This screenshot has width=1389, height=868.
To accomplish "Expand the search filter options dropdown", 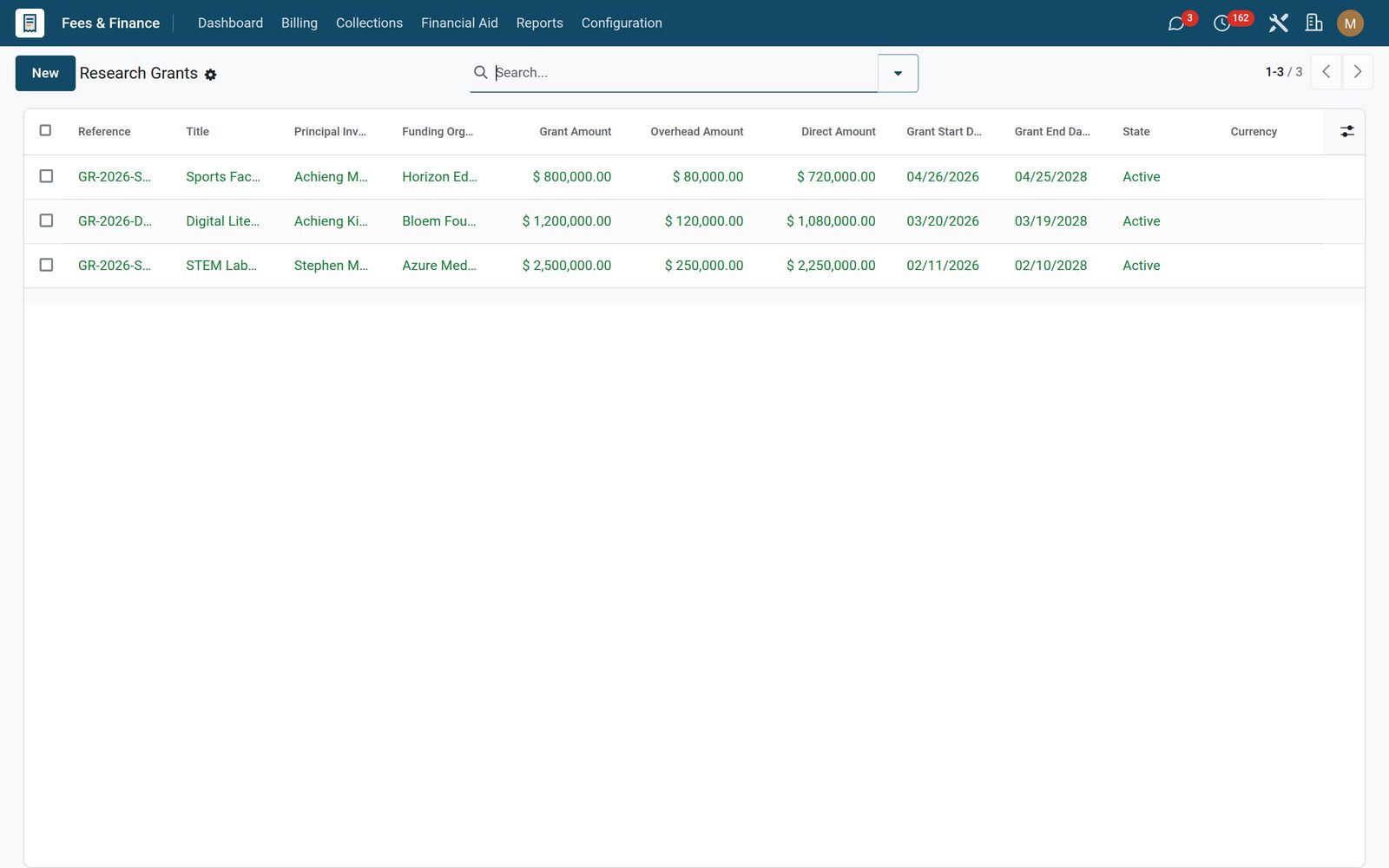I will click(898, 73).
